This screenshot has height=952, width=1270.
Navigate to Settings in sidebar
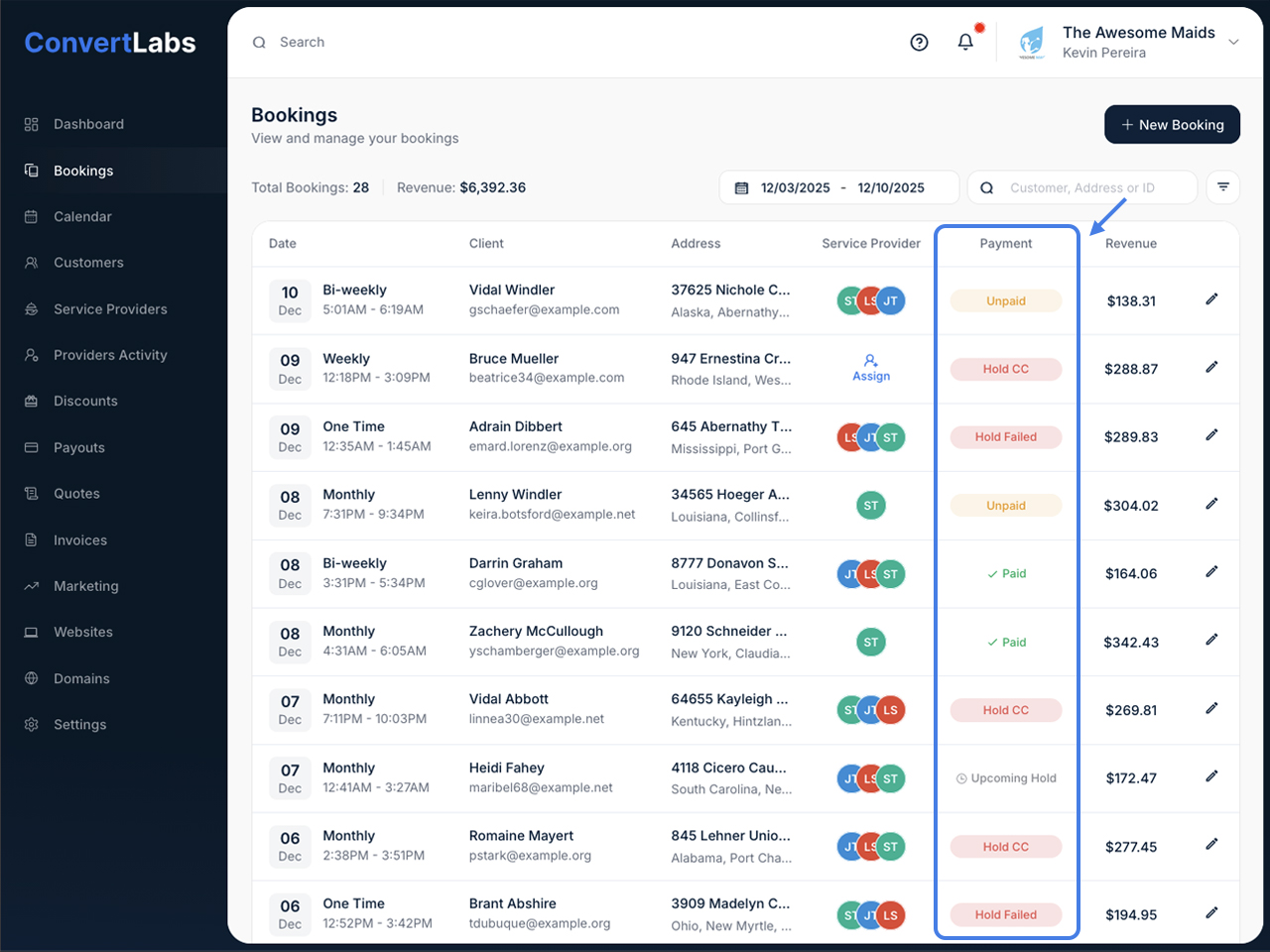pos(79,725)
